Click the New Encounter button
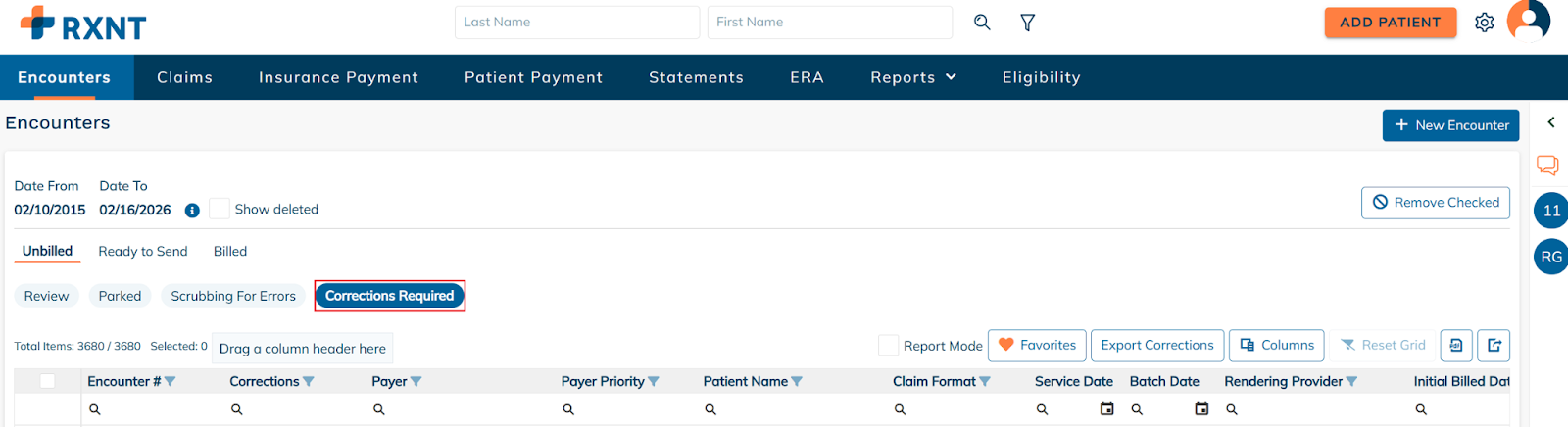This screenshot has width=1568, height=427. pos(1450,125)
